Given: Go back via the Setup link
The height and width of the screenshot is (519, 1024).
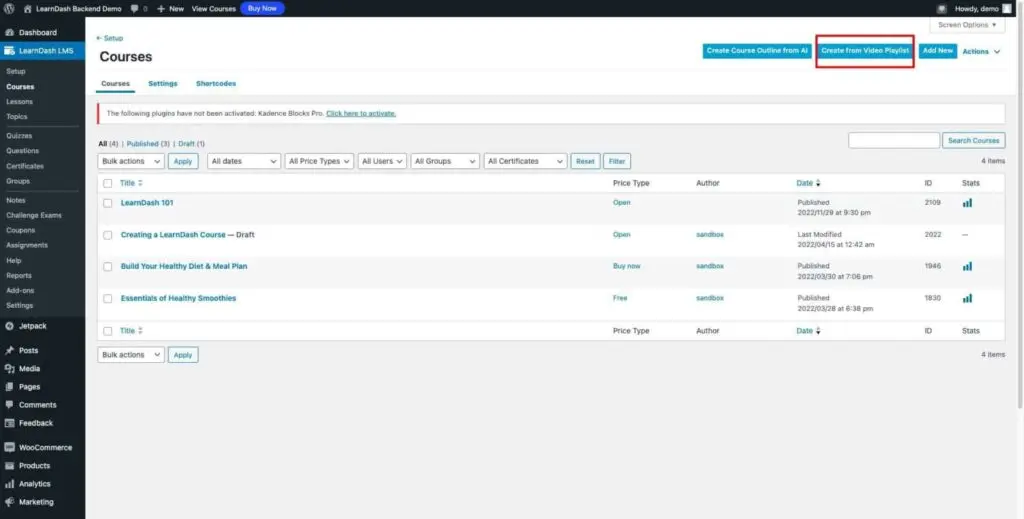Looking at the screenshot, I should coord(109,39).
